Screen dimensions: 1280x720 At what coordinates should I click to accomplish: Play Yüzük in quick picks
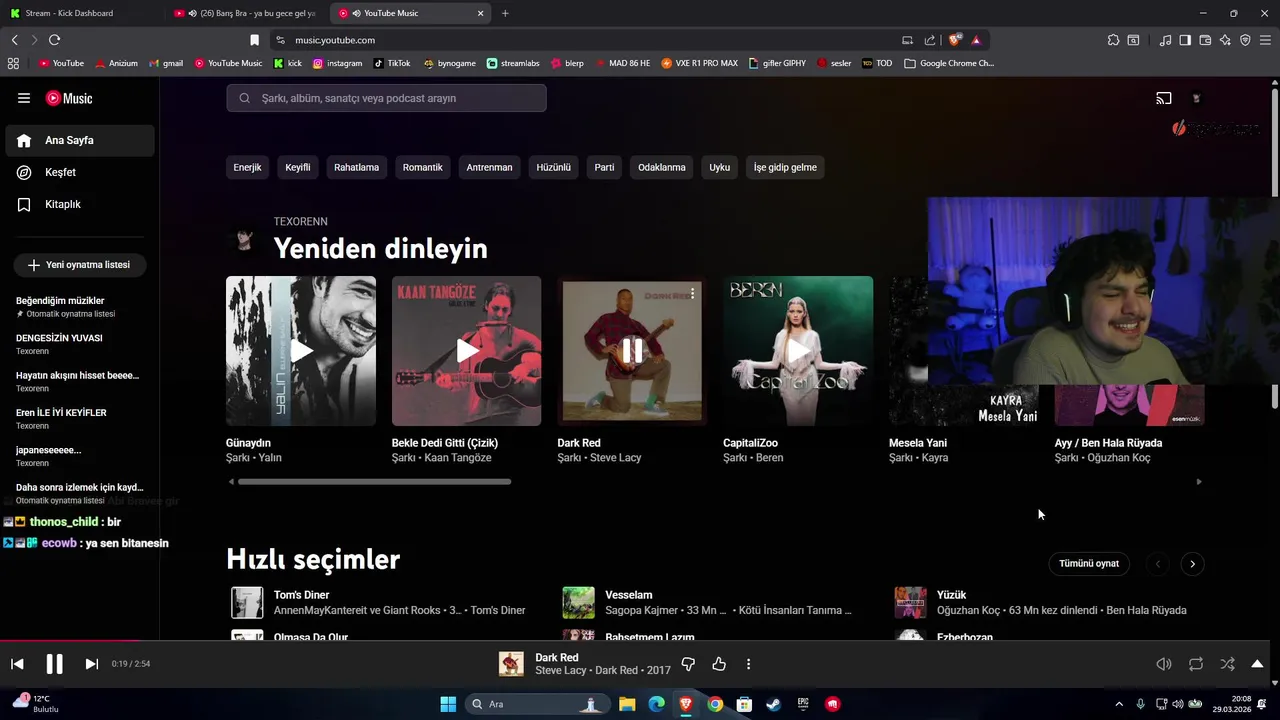[x=910, y=603]
